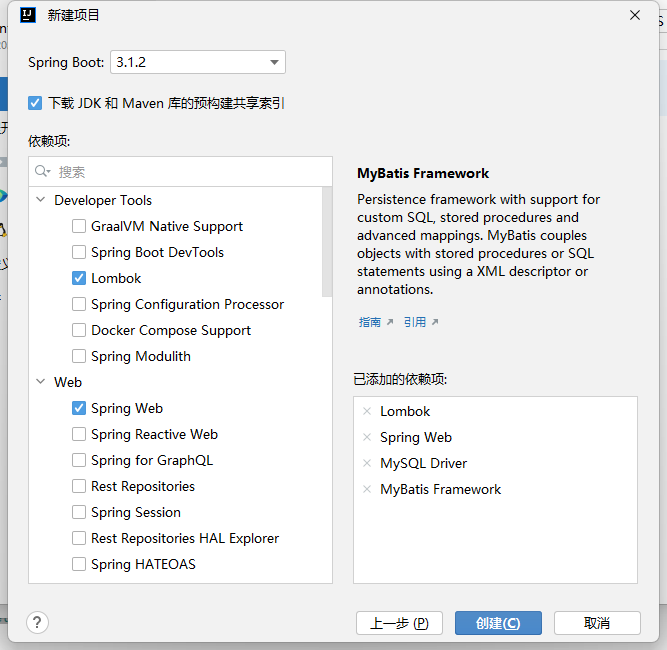
Task: Select MyBatis Framework in added list
Action: click(x=441, y=489)
